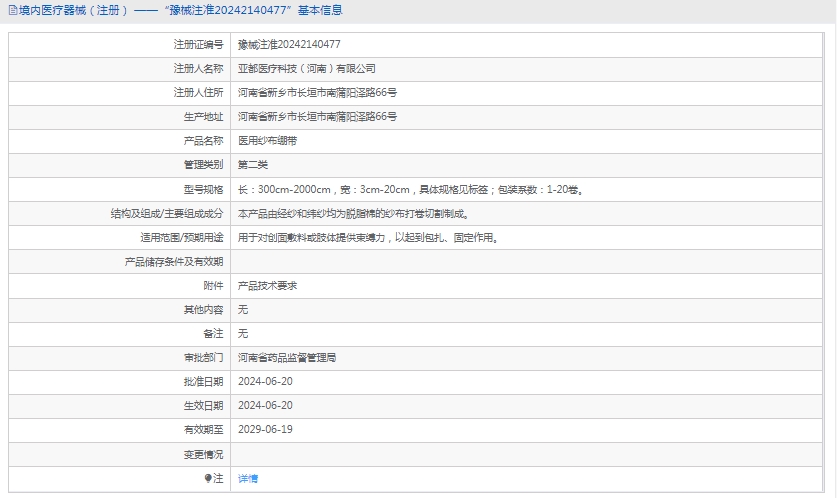
Task: Click the page header title 基本信息
Action: [x=320, y=10]
